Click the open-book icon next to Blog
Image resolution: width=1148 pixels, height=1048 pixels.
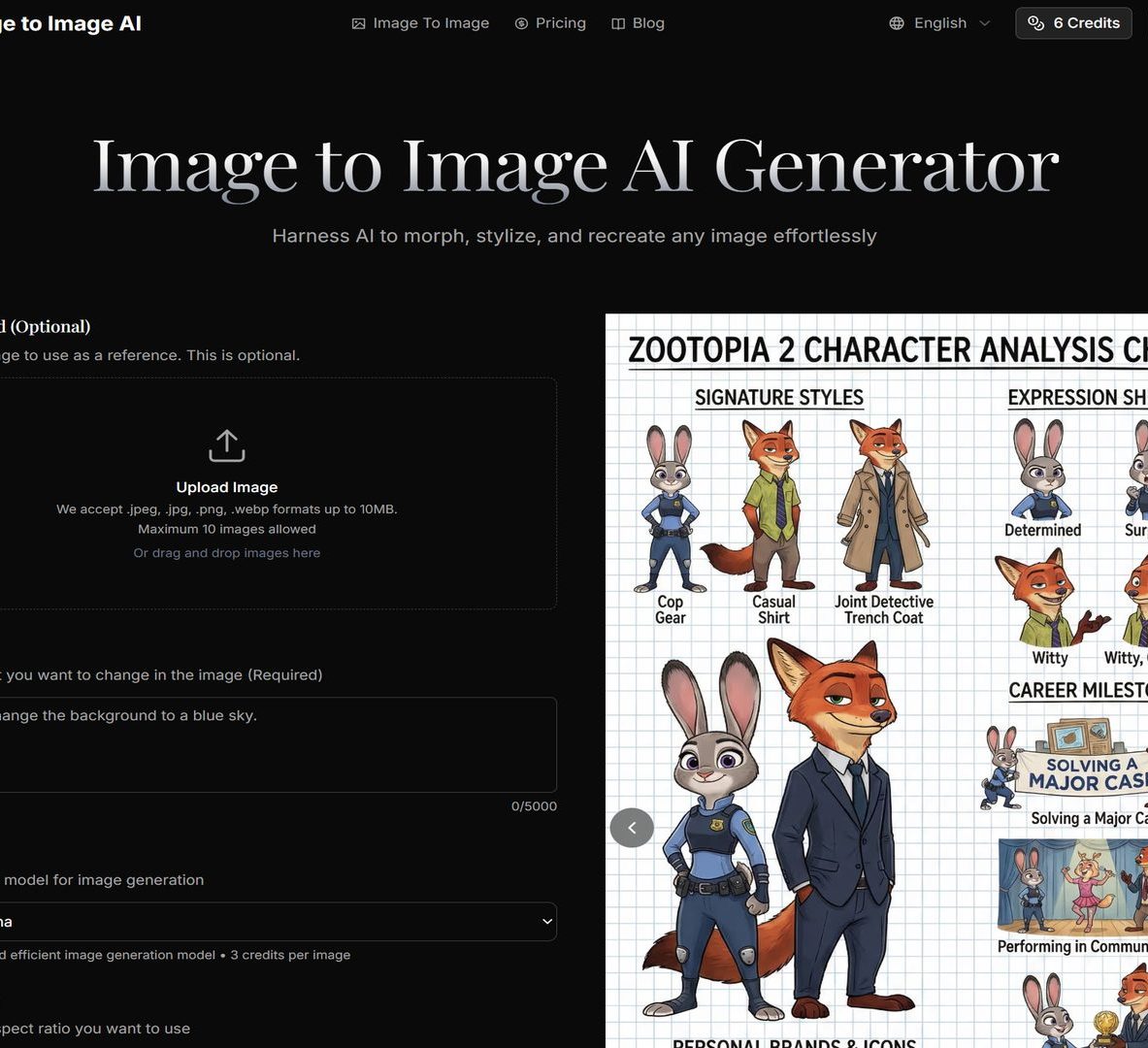[616, 22]
